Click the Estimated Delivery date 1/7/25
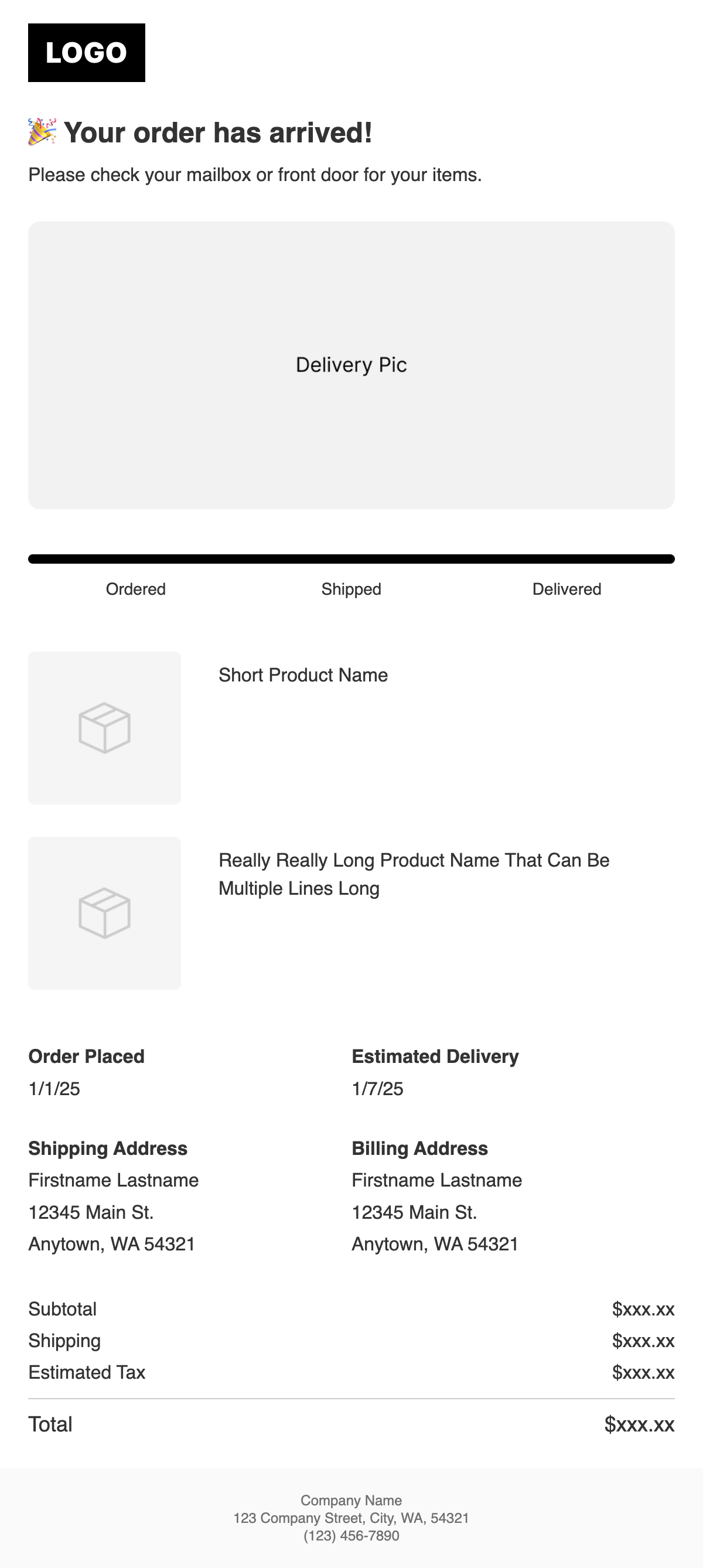The width and height of the screenshot is (703, 1568). coord(377,1088)
